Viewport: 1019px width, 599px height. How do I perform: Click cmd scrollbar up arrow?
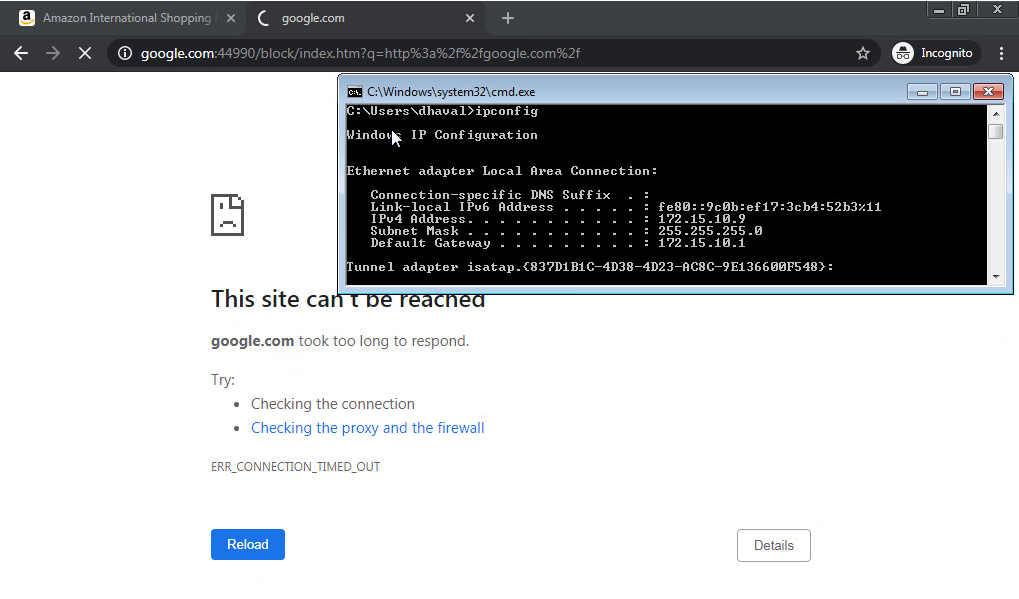click(x=996, y=113)
